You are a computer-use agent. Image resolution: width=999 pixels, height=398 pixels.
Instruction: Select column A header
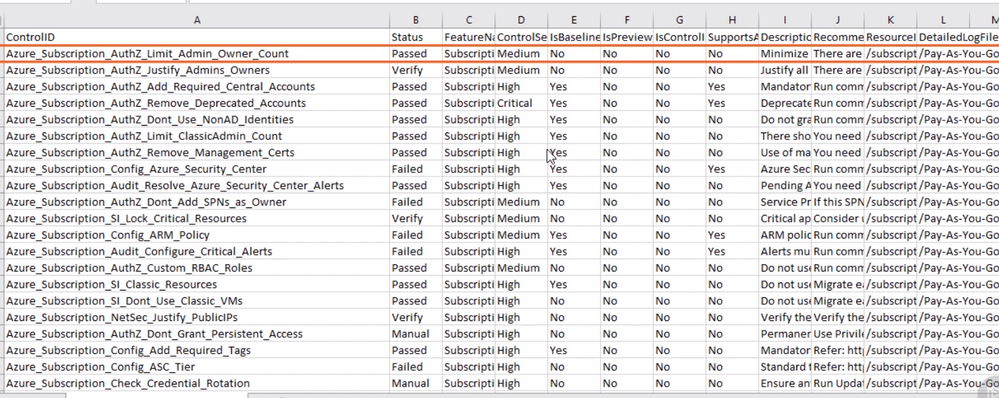197,20
